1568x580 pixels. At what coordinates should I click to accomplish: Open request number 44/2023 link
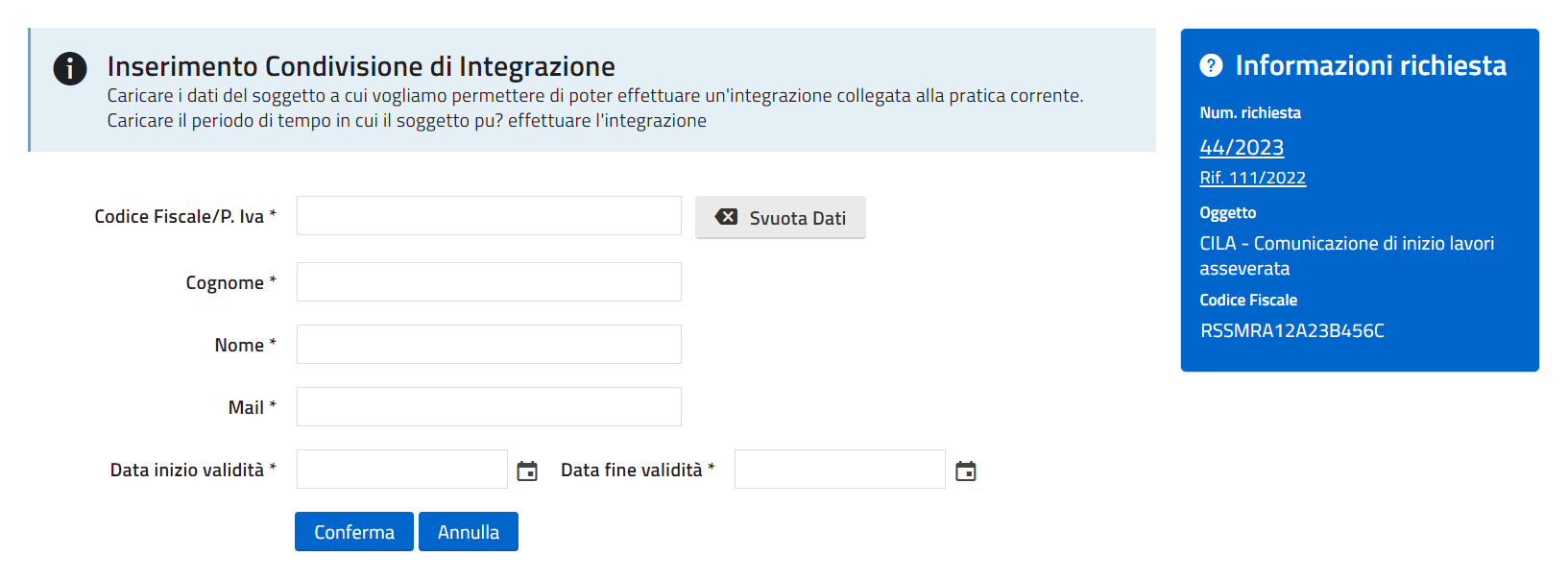click(x=1241, y=147)
